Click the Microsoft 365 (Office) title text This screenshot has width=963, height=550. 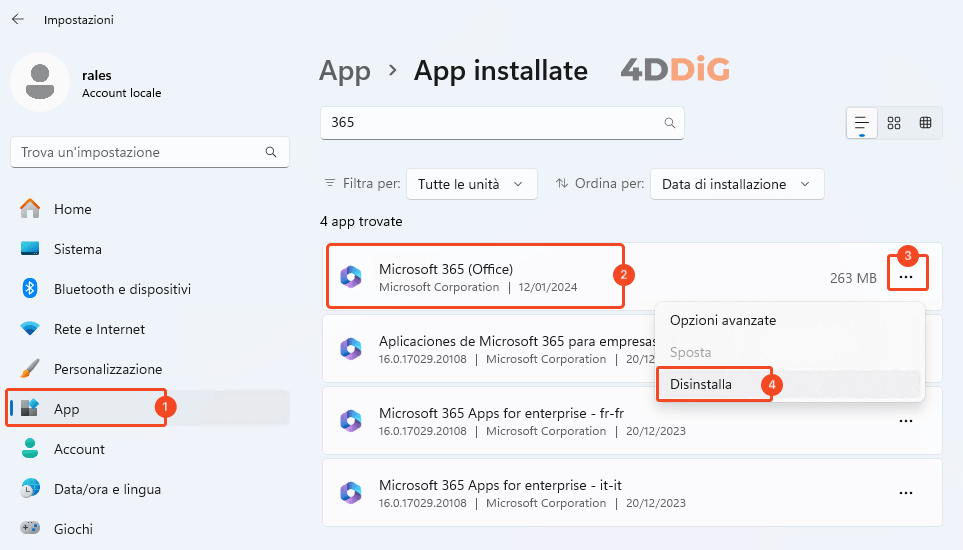[x=446, y=269]
